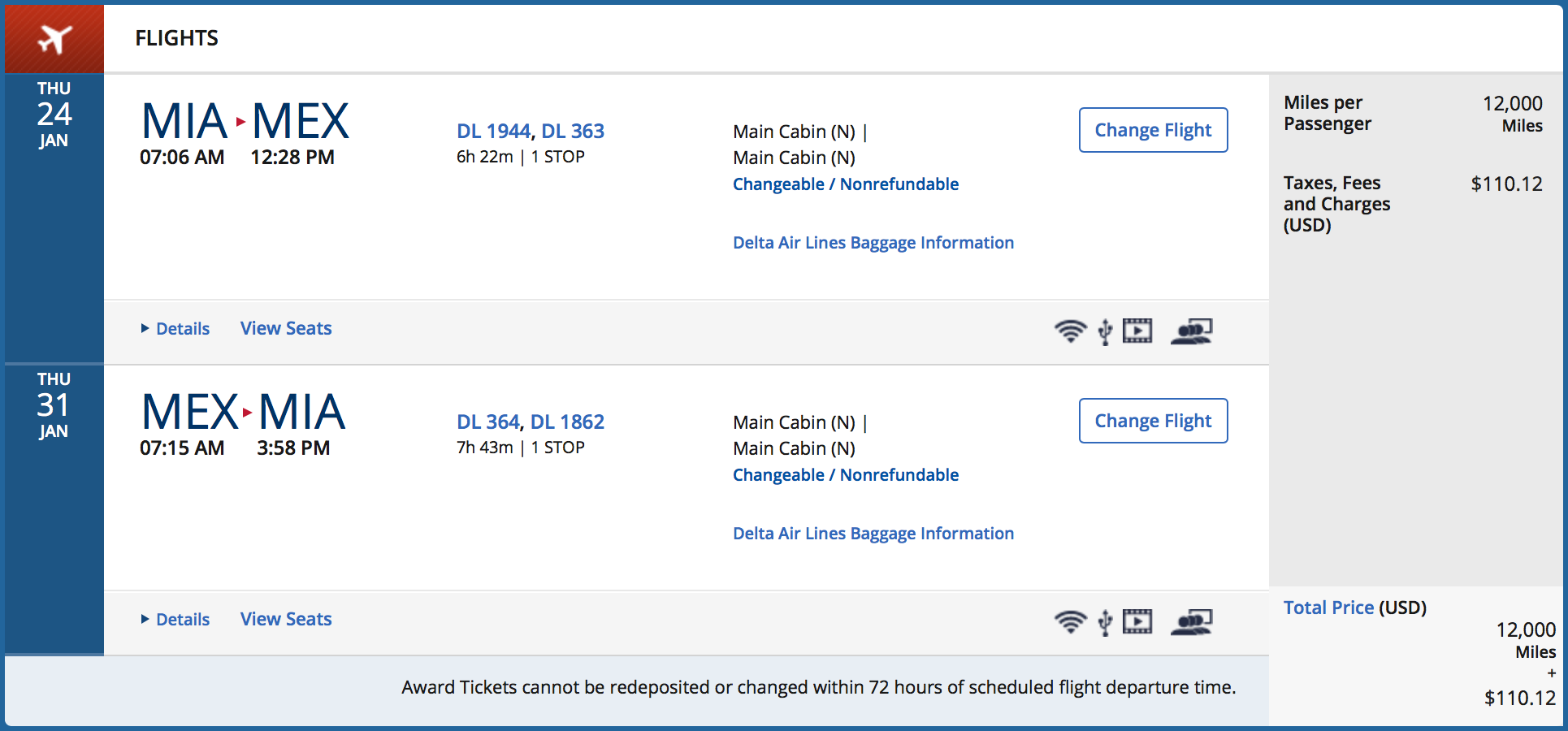
Task: Open outbound Changeable / Nonrefundable fare rules
Action: point(845,184)
